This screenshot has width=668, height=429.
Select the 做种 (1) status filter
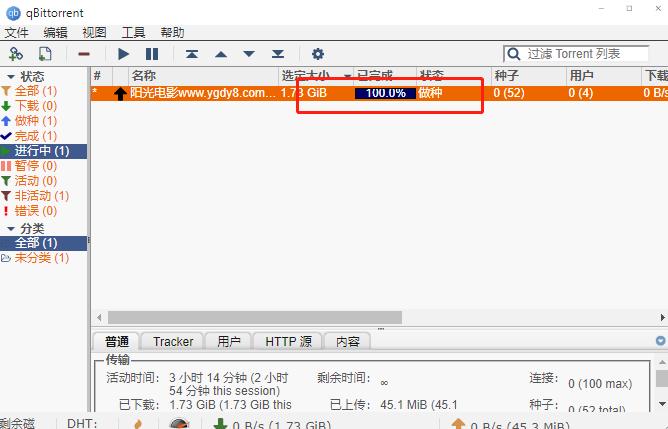click(35, 121)
